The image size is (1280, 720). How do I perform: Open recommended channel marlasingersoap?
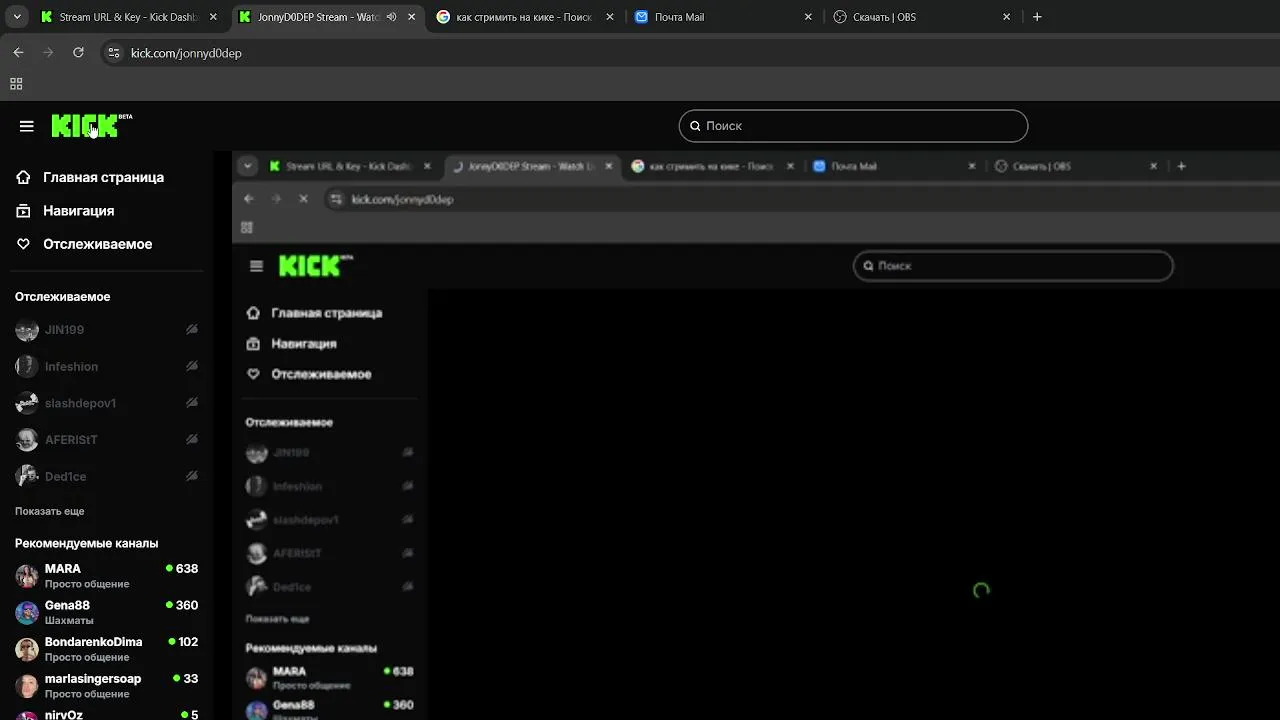107,686
